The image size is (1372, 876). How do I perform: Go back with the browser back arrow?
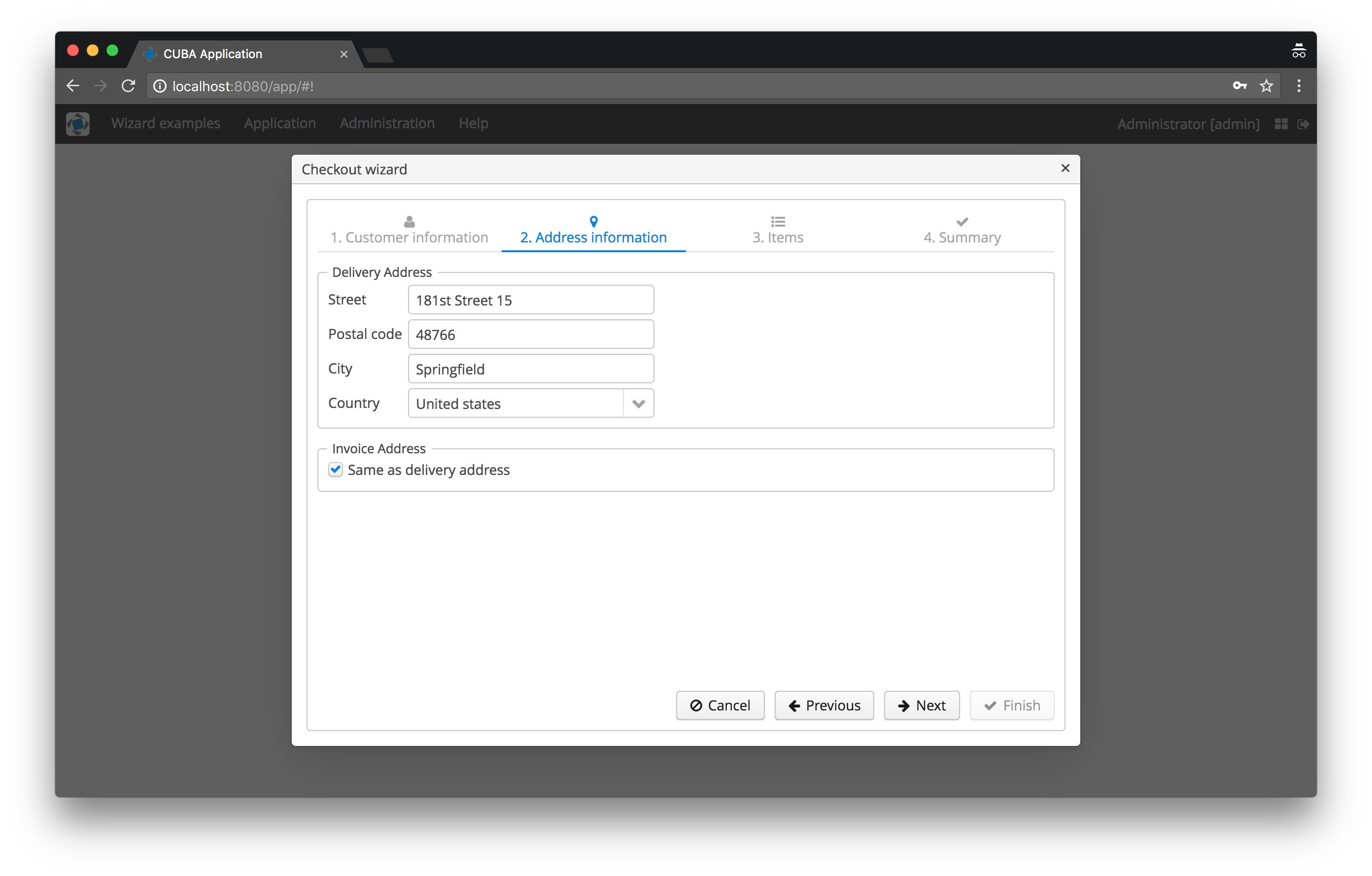click(73, 86)
